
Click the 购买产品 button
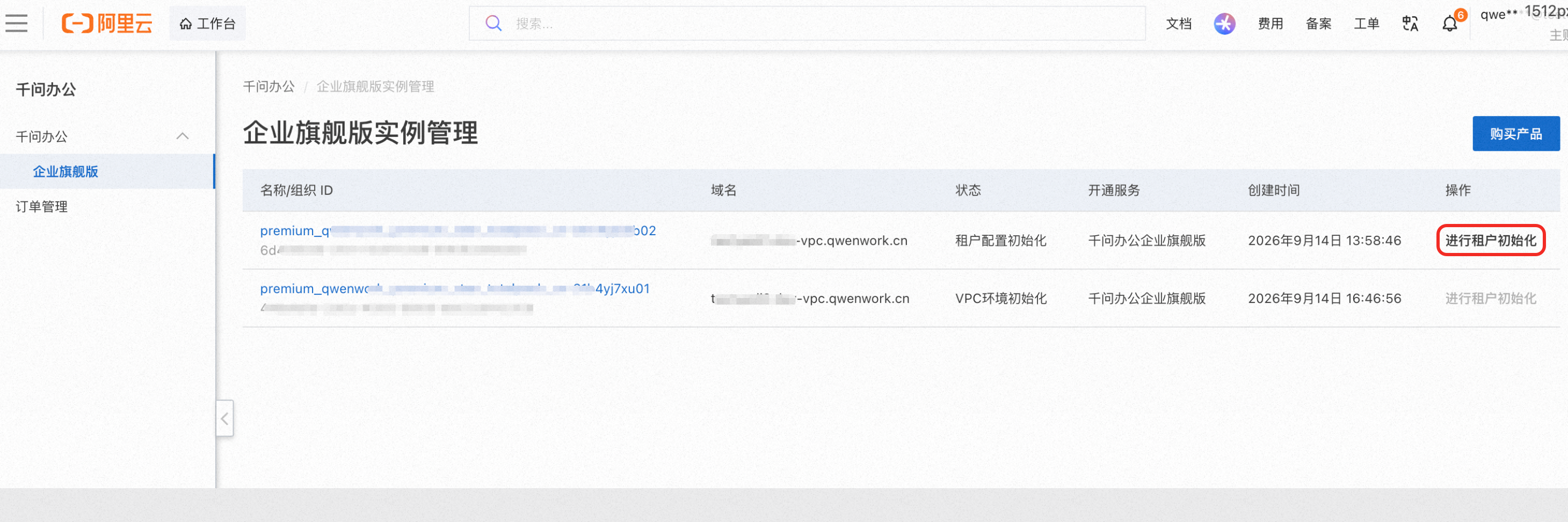tap(1516, 133)
